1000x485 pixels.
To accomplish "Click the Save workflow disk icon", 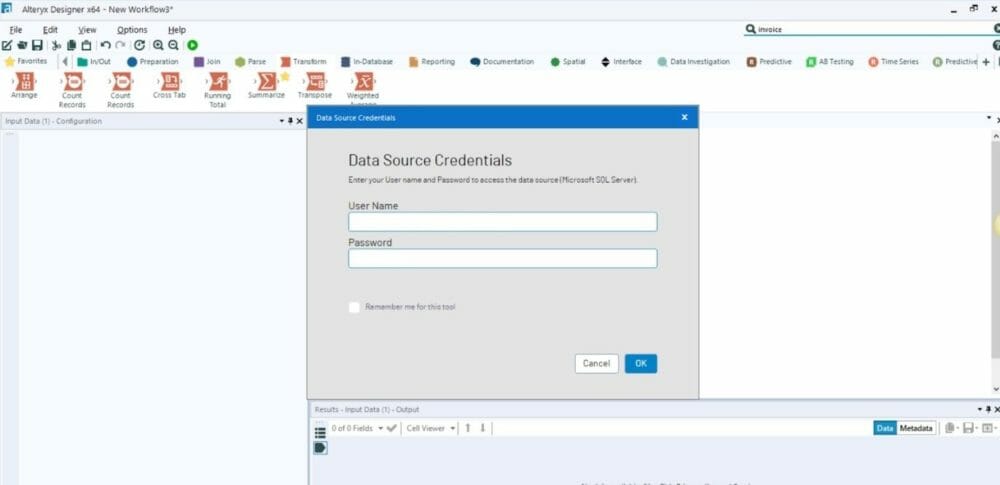I will [37, 45].
